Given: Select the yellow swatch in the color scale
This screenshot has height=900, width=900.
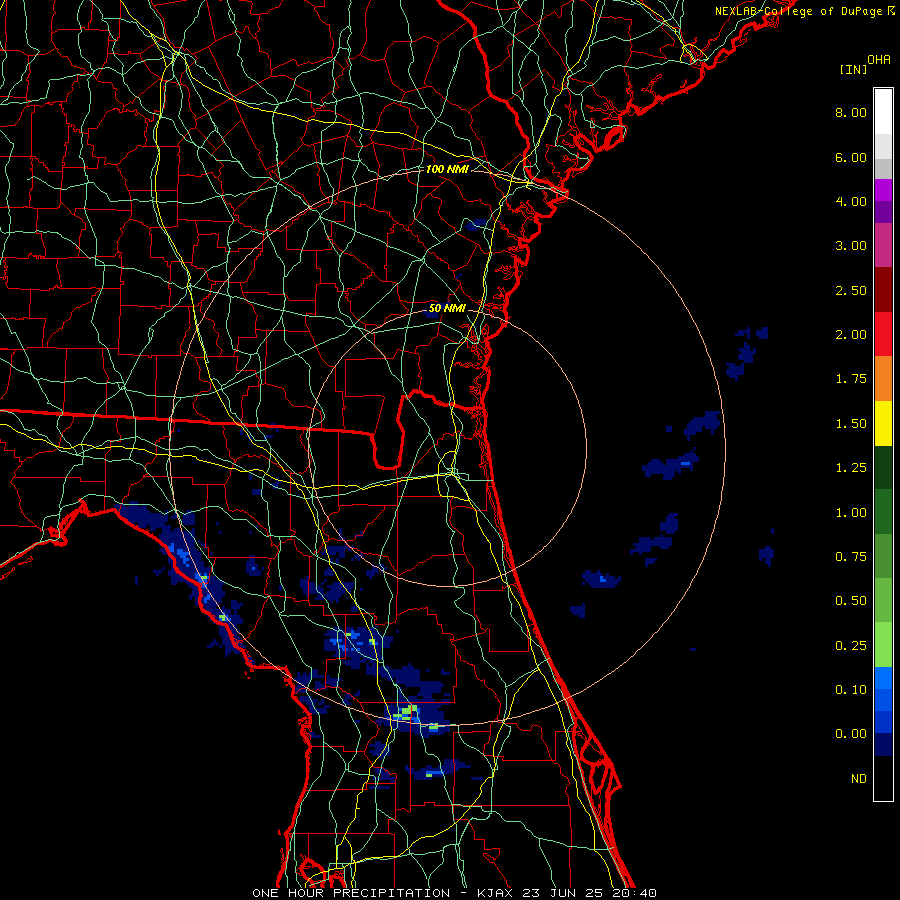Looking at the screenshot, I should pyautogui.click(x=883, y=424).
